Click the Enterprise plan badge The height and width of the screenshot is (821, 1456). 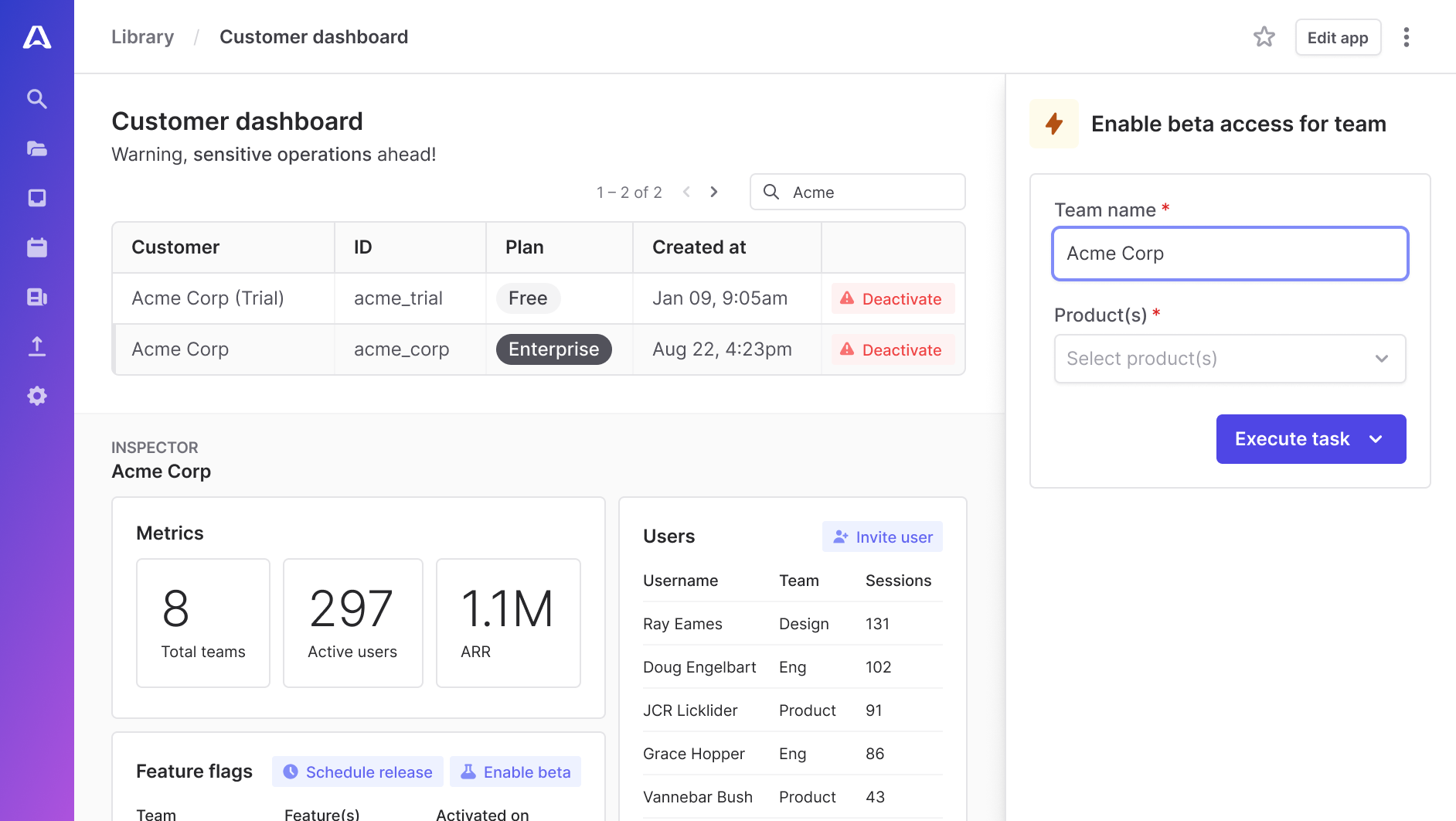coord(554,349)
